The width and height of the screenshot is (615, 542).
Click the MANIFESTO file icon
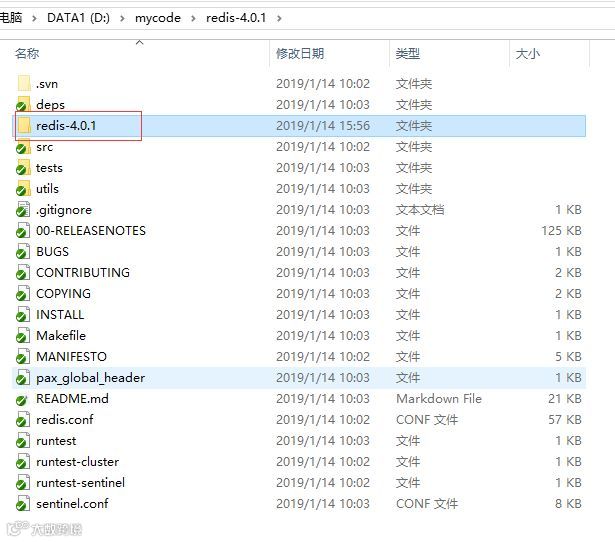[23, 356]
